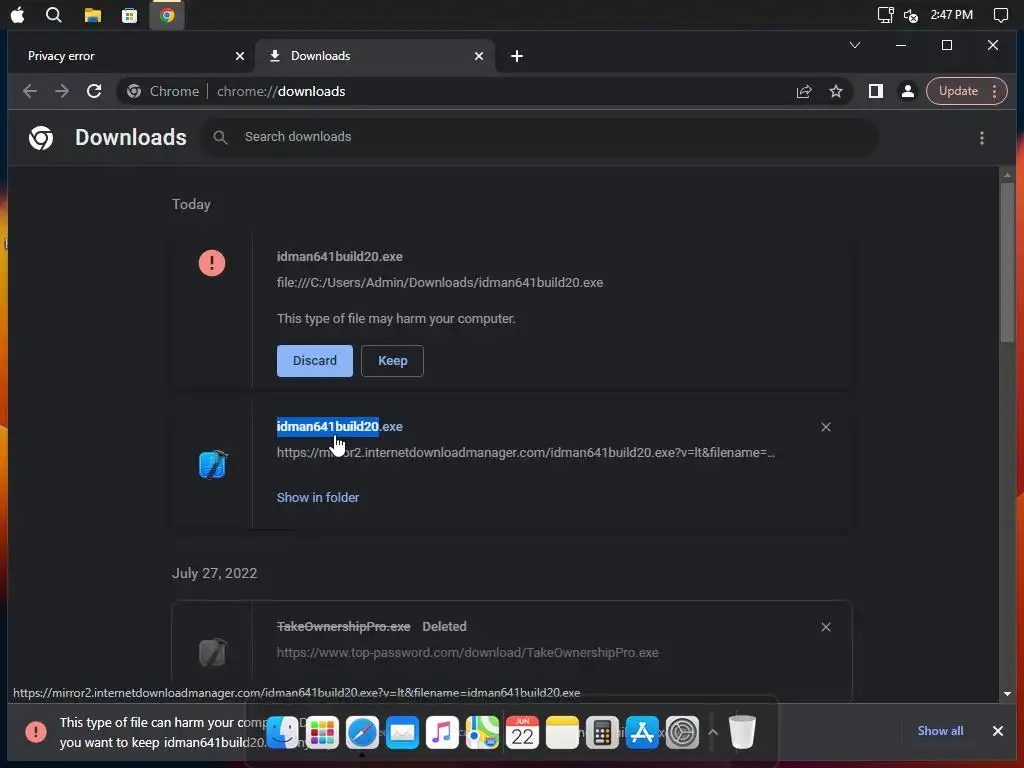This screenshot has width=1024, height=768.
Task: Go back with the back arrow
Action: [29, 91]
